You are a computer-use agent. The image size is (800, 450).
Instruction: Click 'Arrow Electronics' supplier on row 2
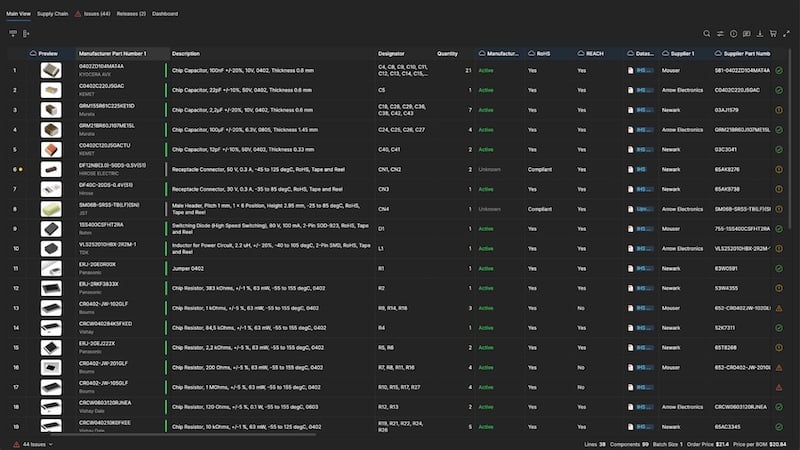[682, 90]
